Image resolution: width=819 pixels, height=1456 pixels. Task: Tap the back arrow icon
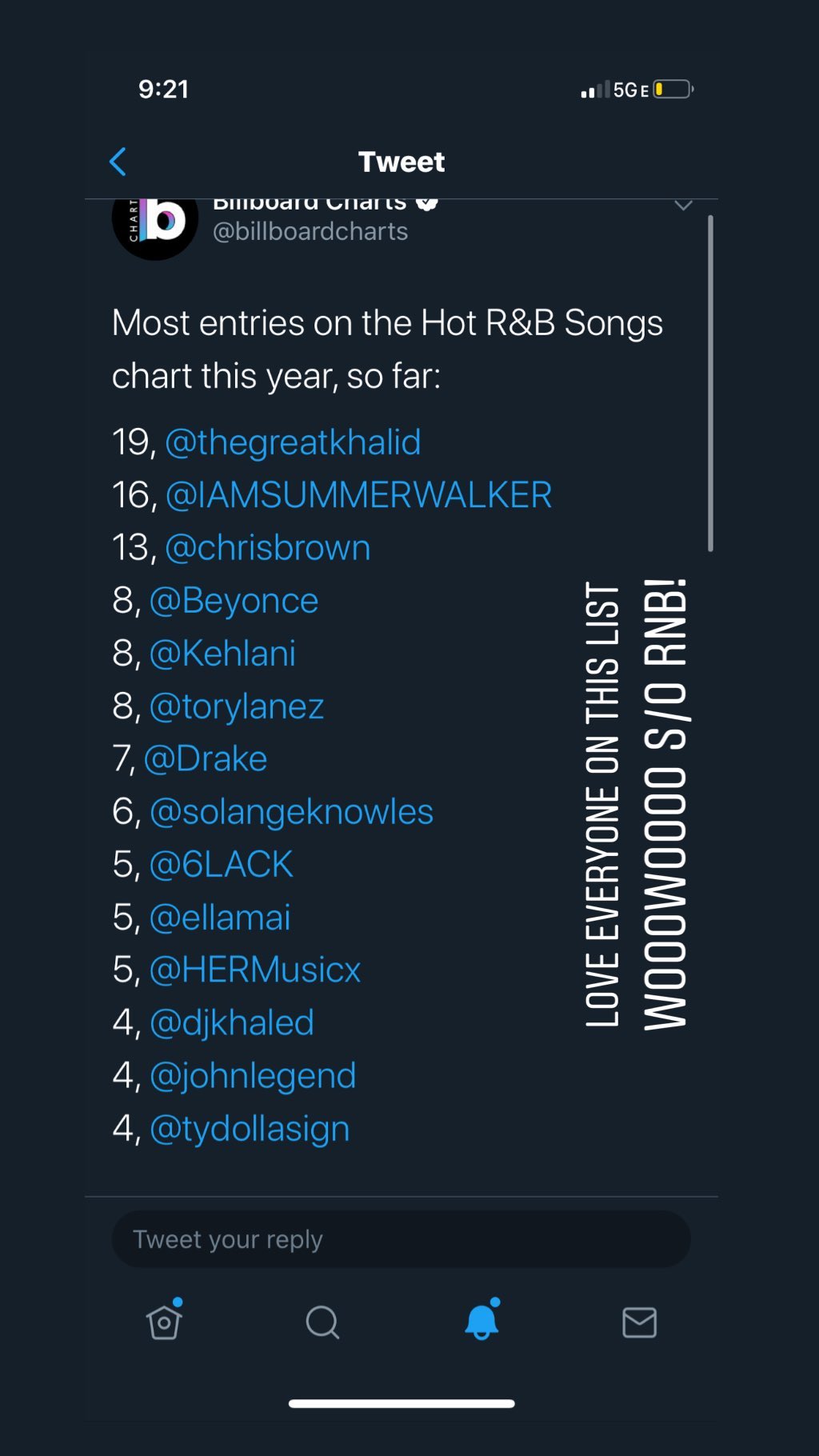118,162
